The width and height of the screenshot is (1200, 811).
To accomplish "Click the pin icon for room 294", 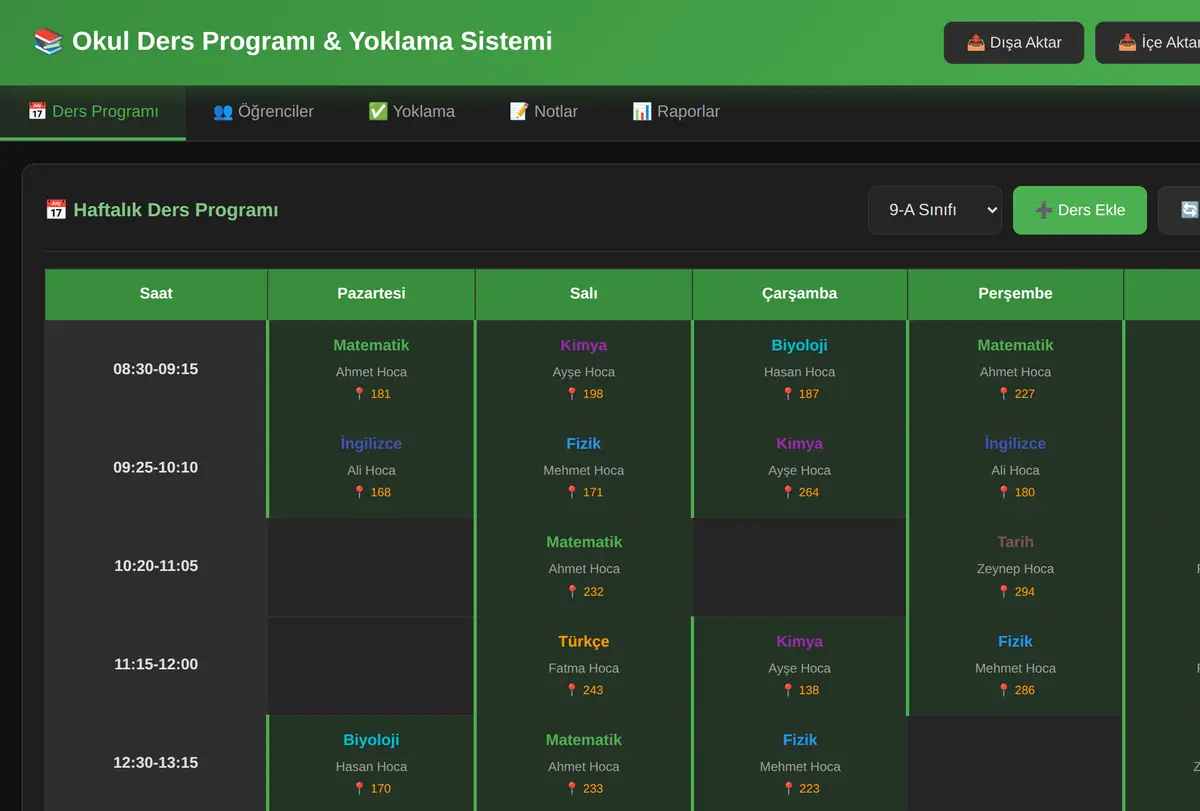I will tap(1004, 591).
